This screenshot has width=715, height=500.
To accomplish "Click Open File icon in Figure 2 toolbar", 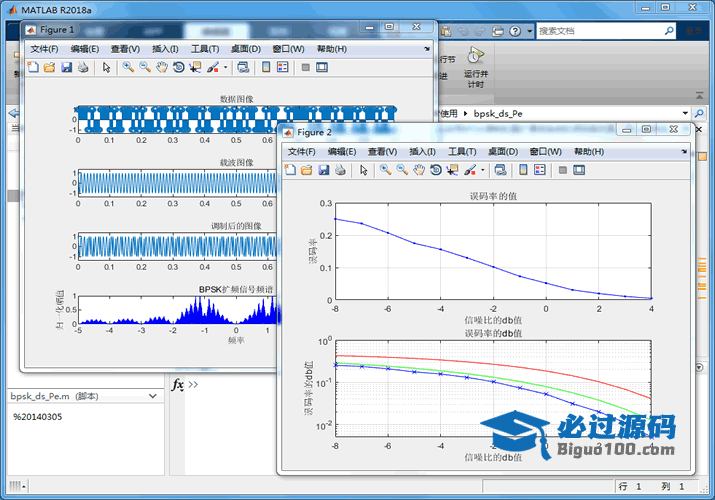I will [307, 170].
